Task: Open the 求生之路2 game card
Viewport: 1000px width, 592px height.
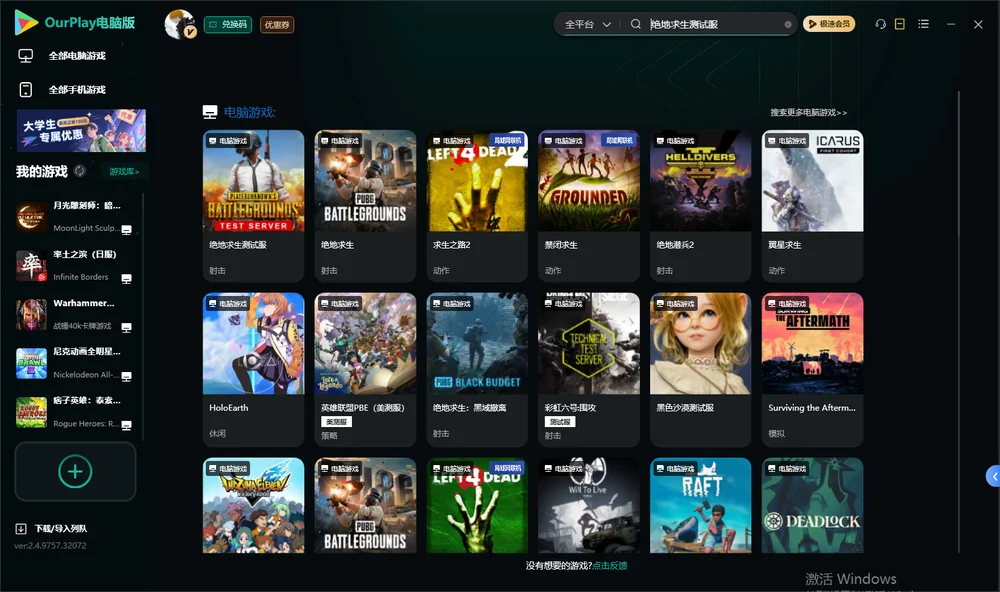Action: point(477,205)
